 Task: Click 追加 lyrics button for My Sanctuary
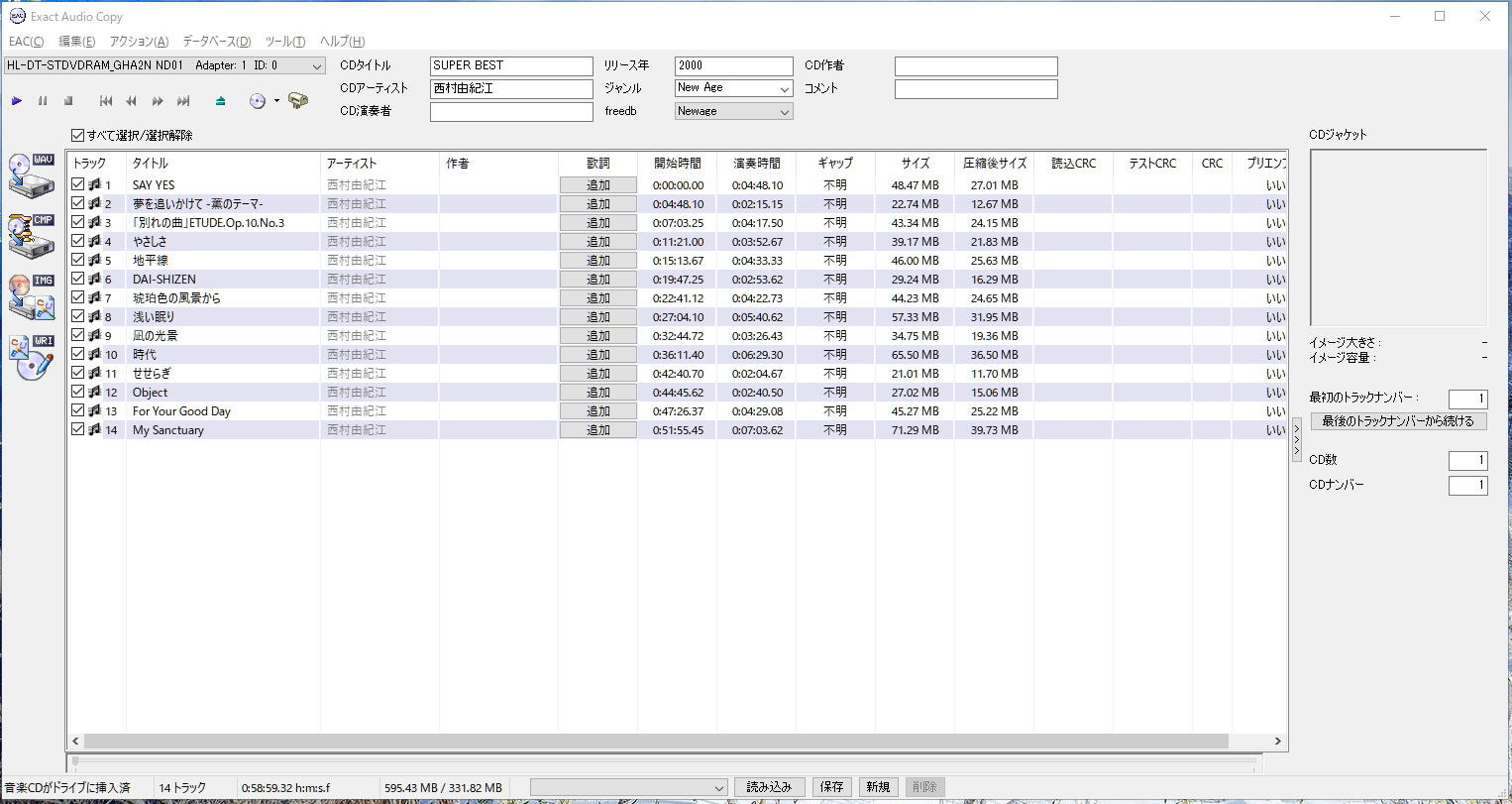pos(598,430)
